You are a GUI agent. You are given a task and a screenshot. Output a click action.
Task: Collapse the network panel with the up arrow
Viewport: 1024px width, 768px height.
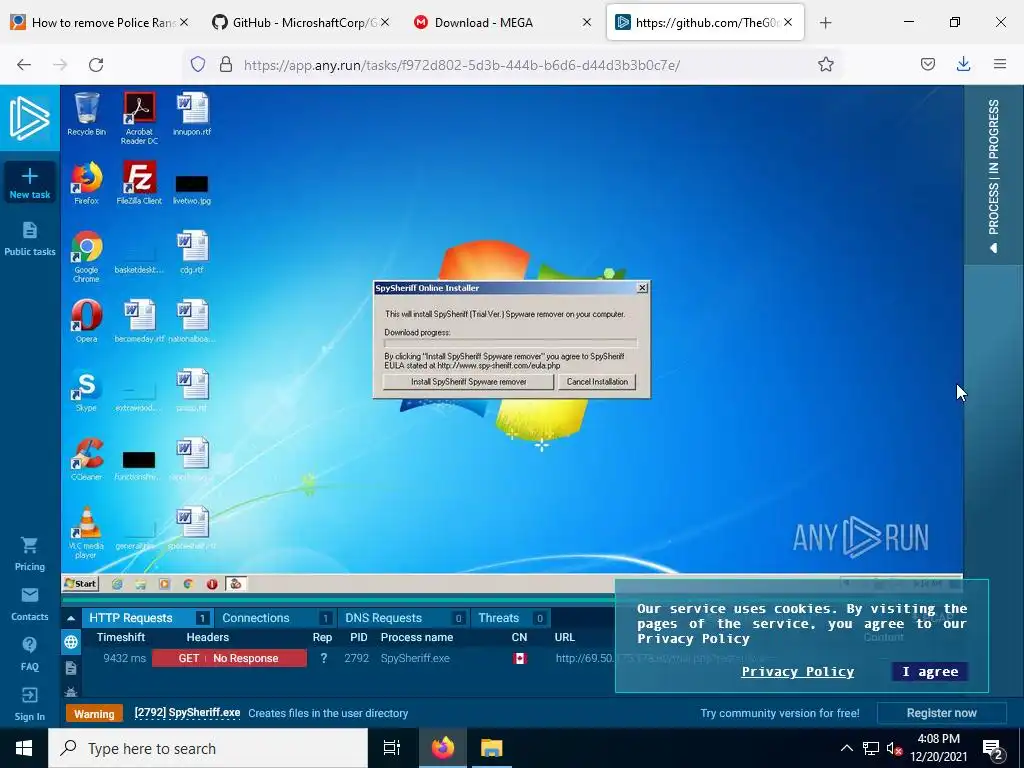(x=71, y=618)
